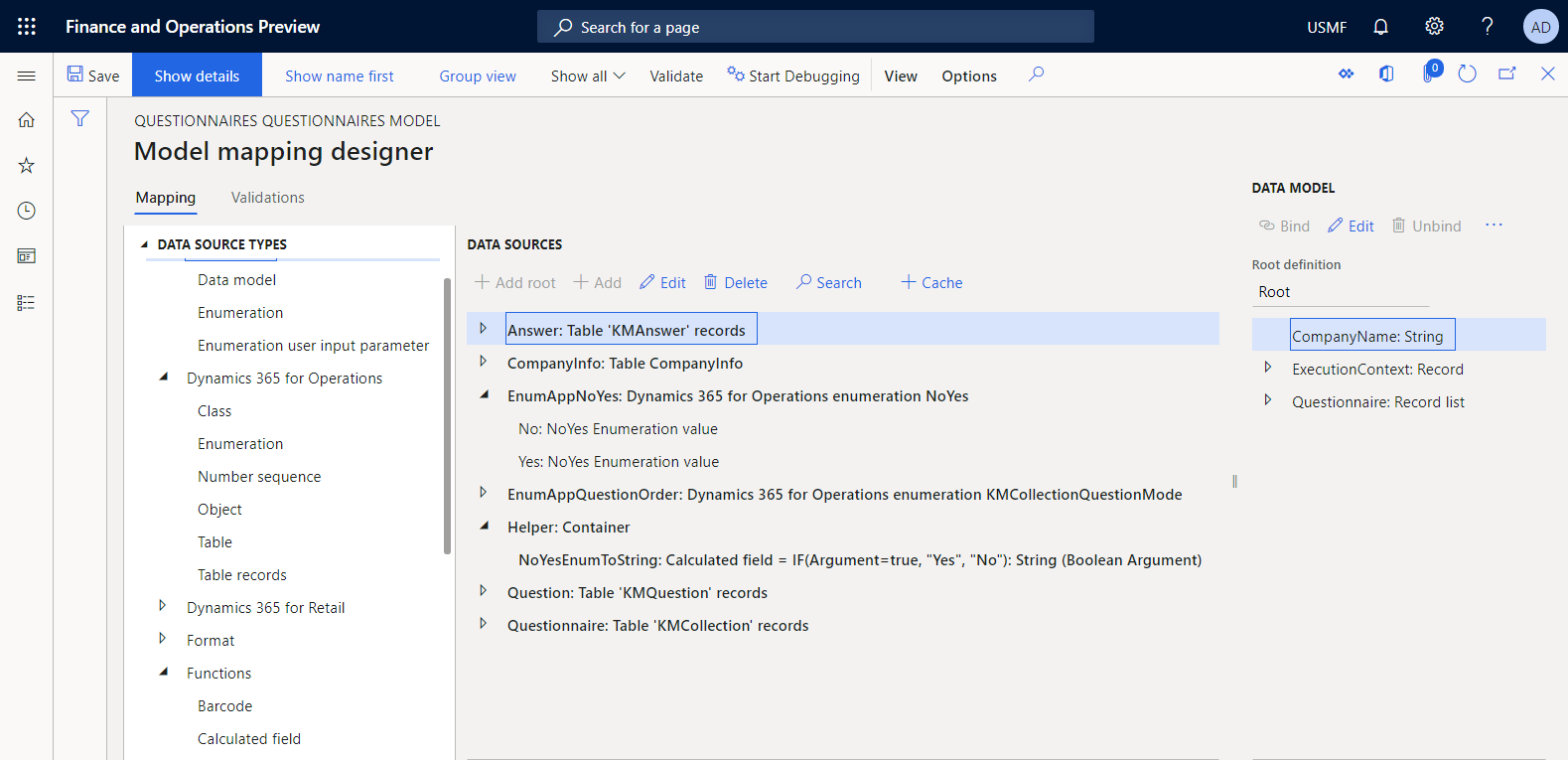Click Add root in data sources

[x=515, y=282]
